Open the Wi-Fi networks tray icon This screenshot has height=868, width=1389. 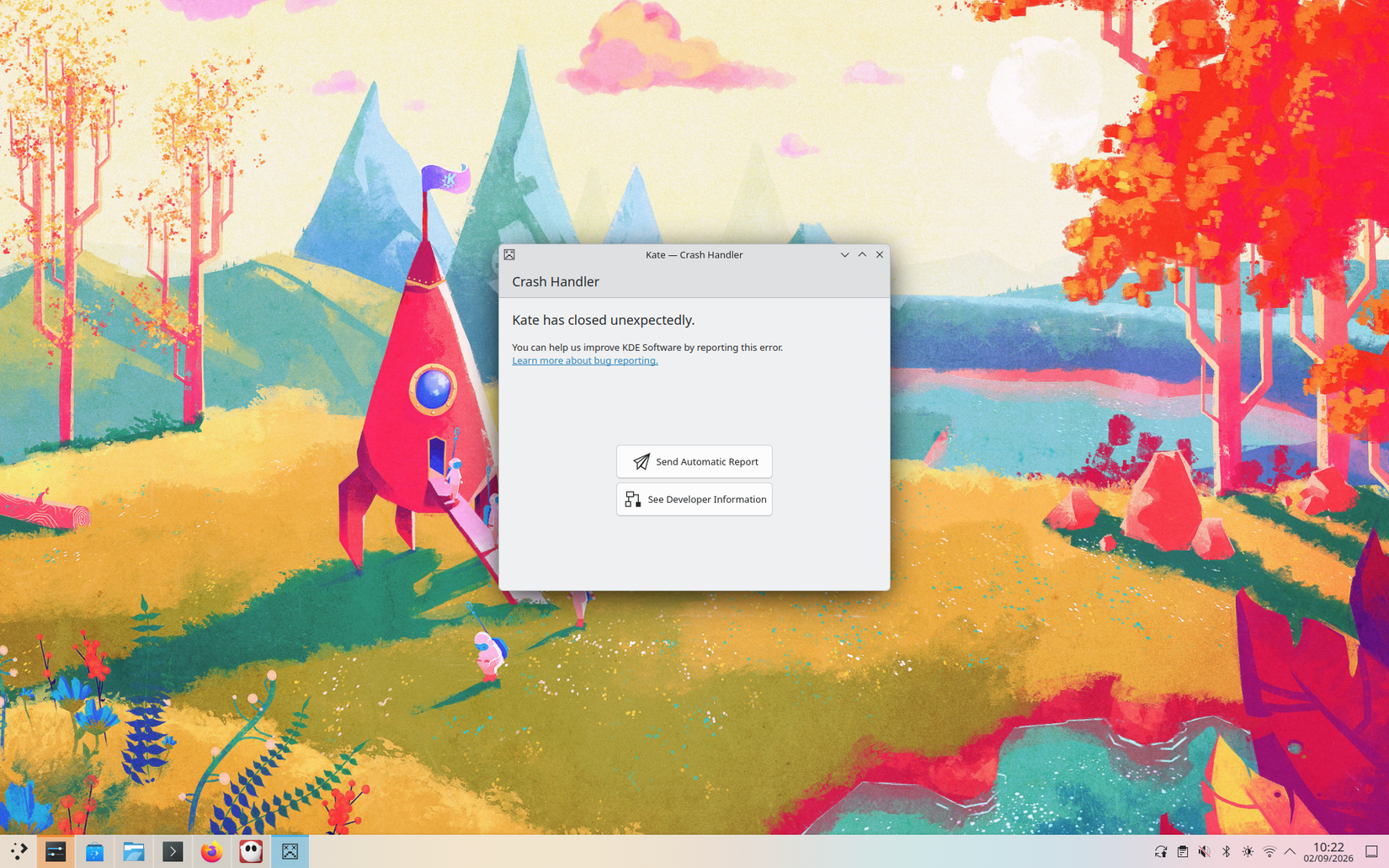pos(1269,852)
